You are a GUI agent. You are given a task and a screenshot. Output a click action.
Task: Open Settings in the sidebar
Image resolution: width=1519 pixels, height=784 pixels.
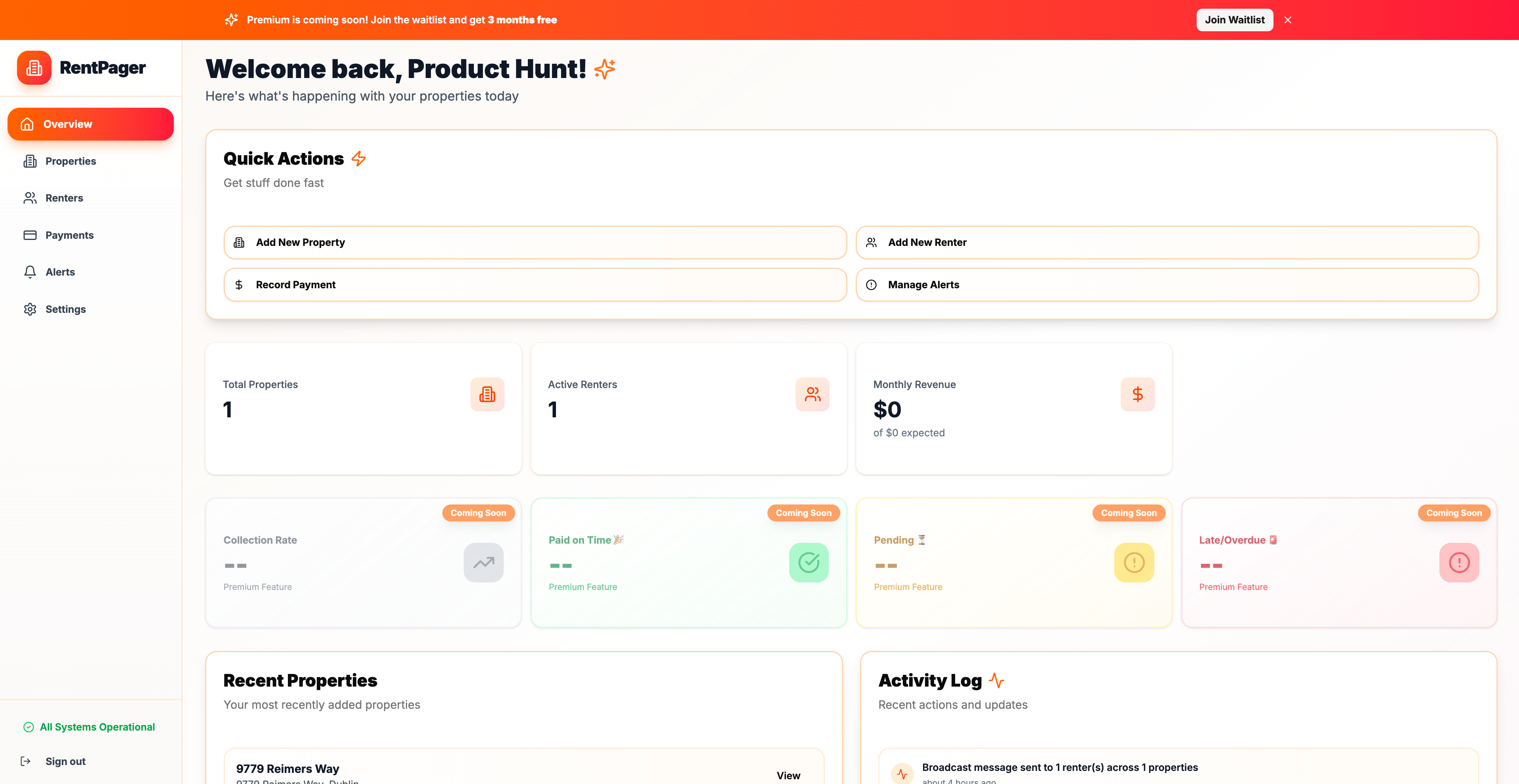click(x=65, y=309)
